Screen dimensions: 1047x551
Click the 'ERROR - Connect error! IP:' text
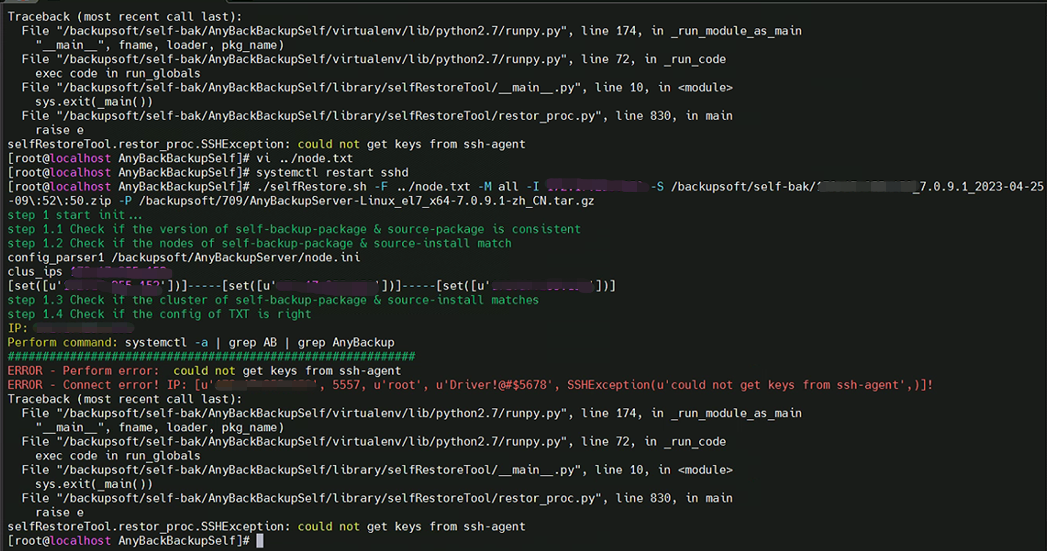pyautogui.click(x=97, y=385)
